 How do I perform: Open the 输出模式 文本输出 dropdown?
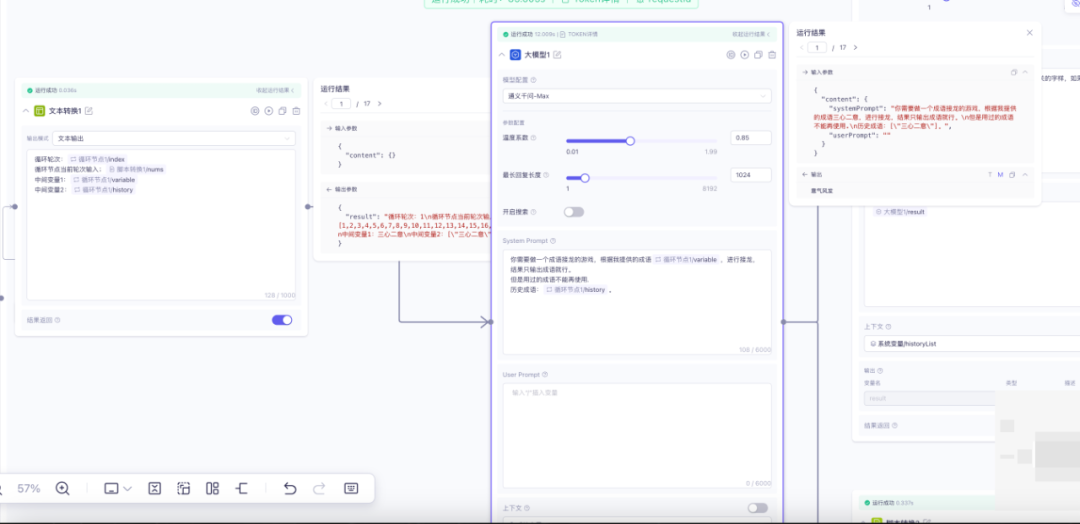pyautogui.click(x=174, y=138)
